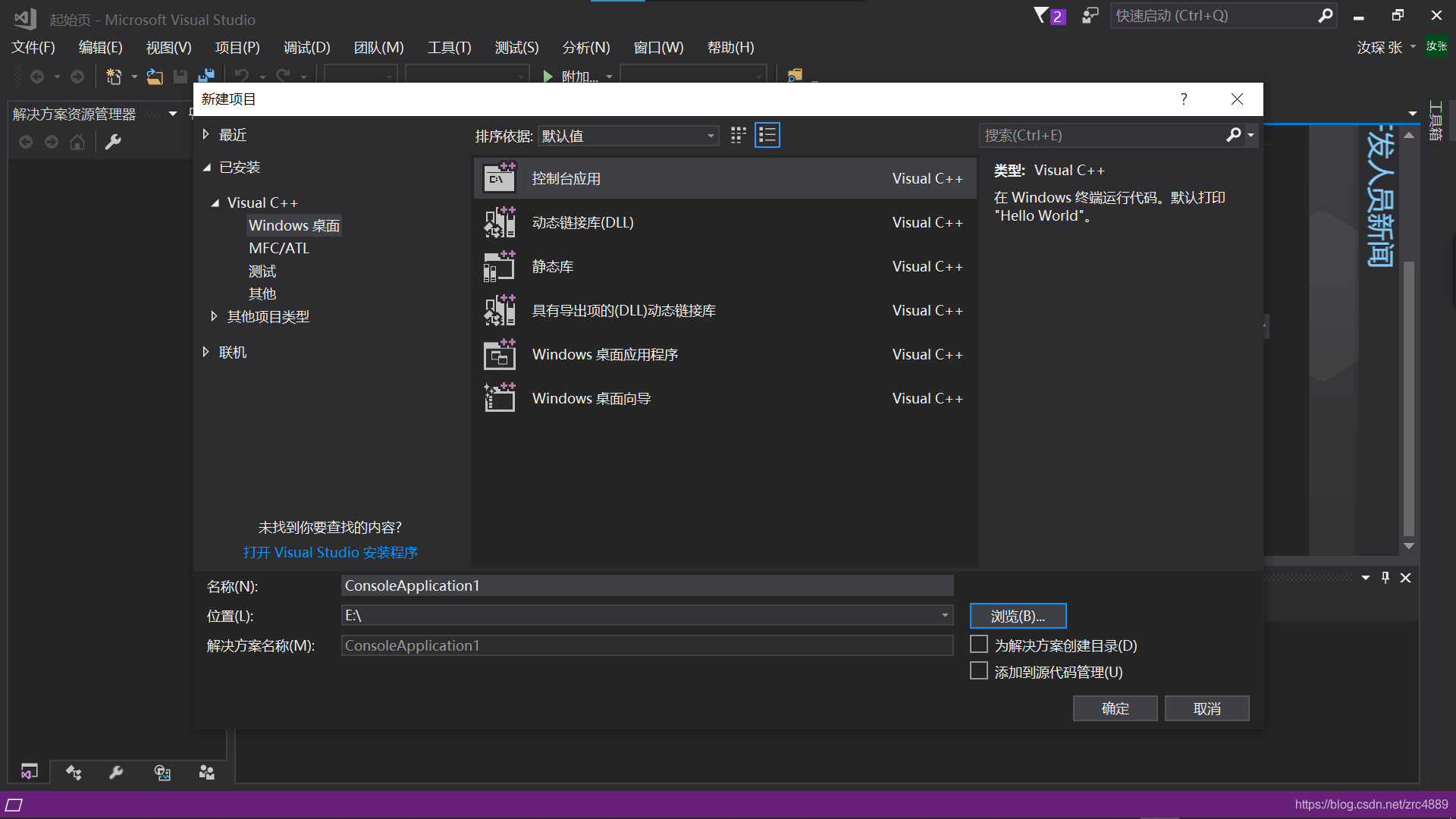Click the Team Explorer people icon at bottom
Viewport: 1456px width, 819px height.
click(206, 772)
